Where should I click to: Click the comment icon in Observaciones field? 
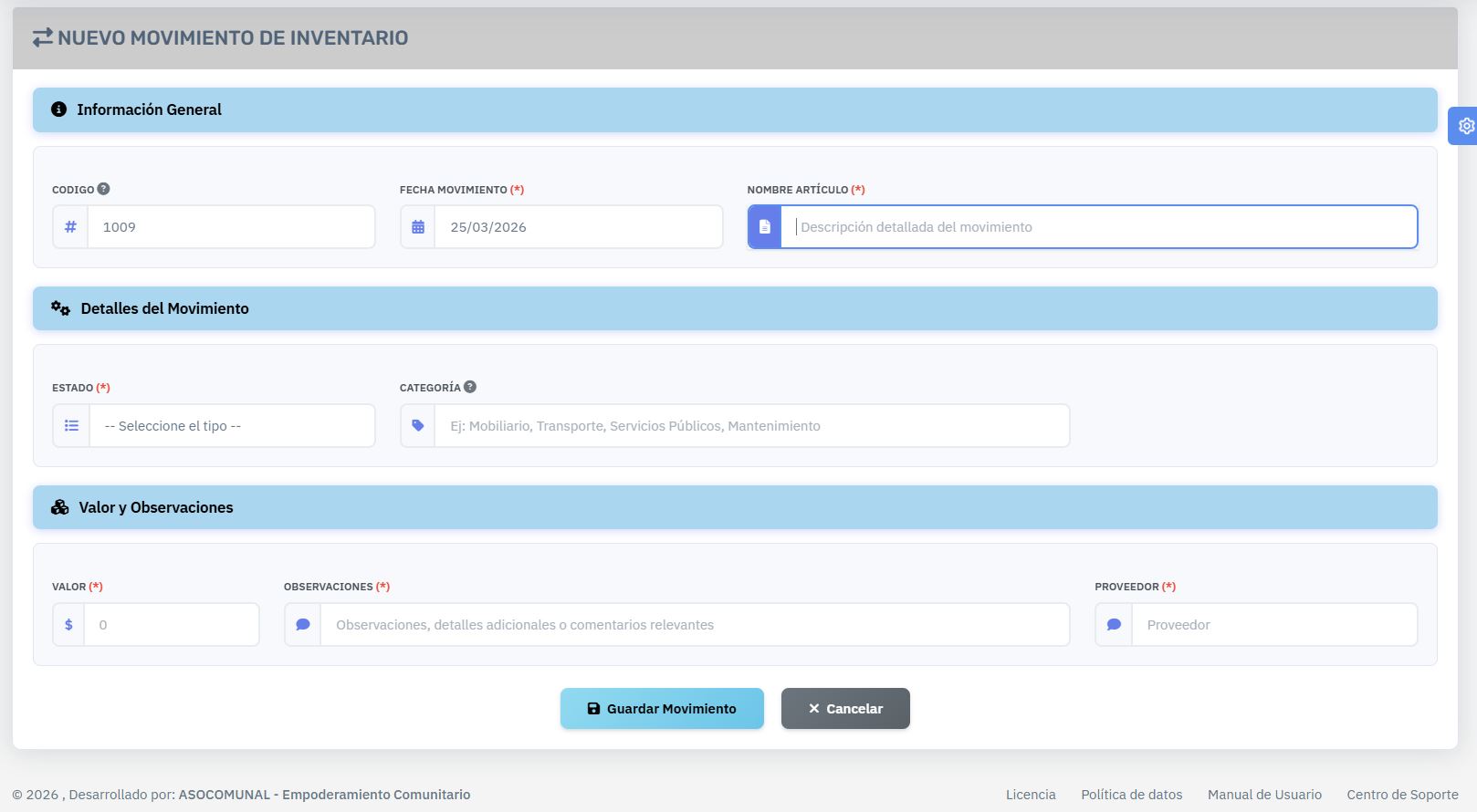pyautogui.click(x=303, y=625)
